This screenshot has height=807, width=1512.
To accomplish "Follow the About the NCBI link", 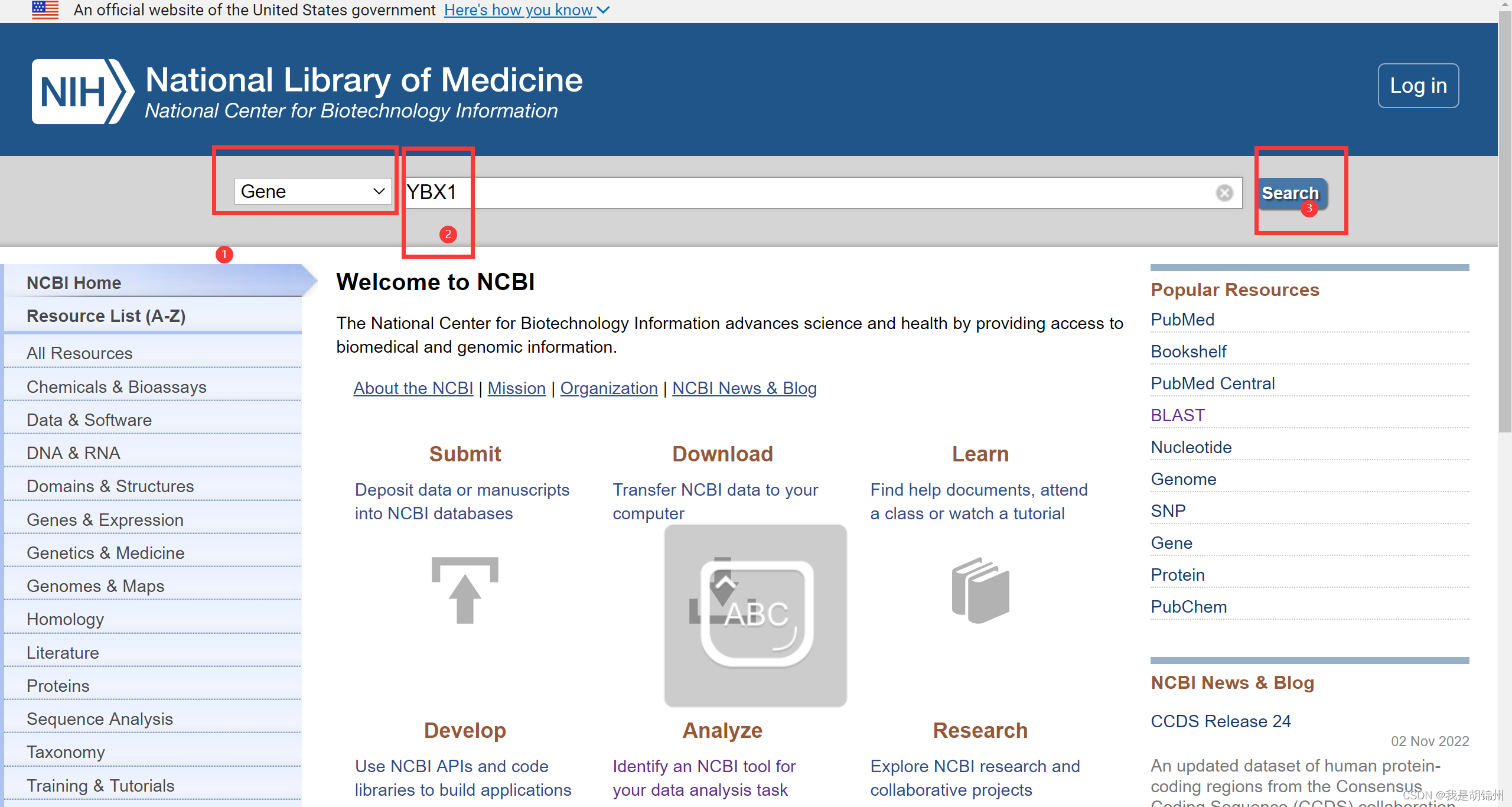I will pos(413,388).
